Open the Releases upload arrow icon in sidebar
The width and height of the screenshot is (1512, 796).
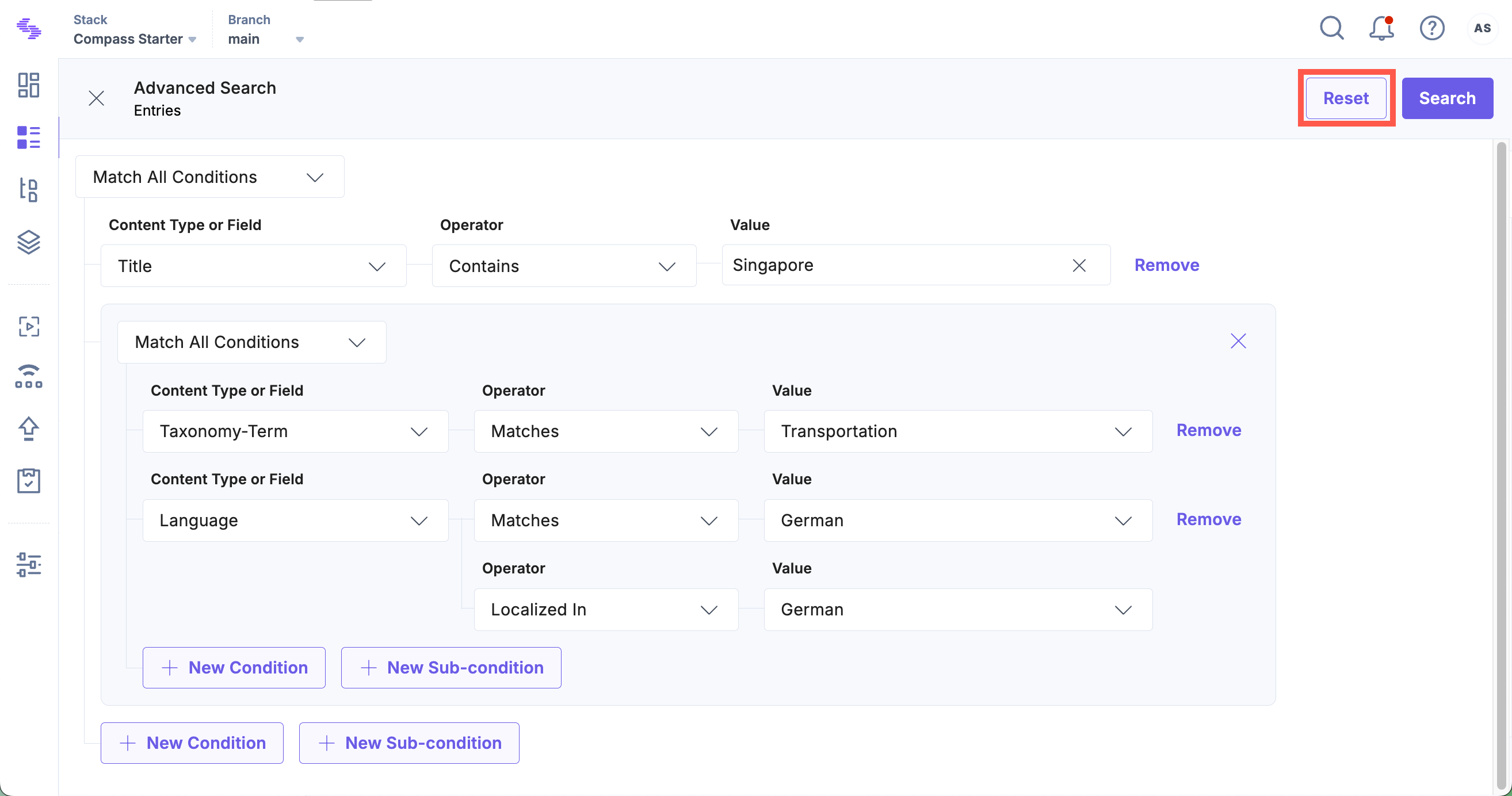click(x=29, y=429)
